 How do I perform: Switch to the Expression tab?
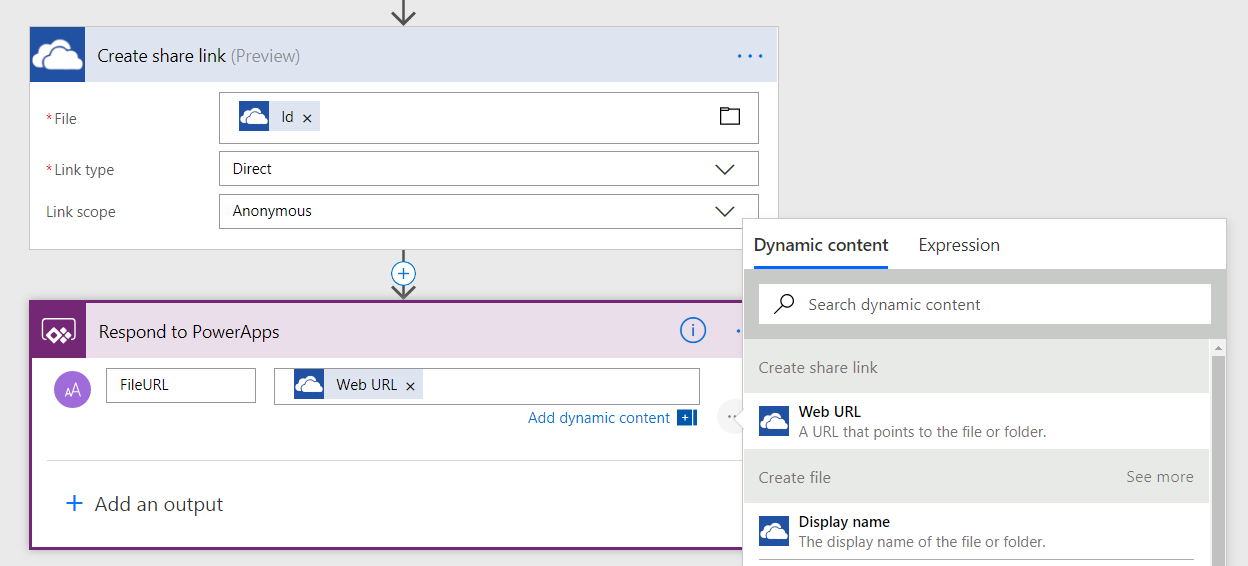[x=958, y=245]
